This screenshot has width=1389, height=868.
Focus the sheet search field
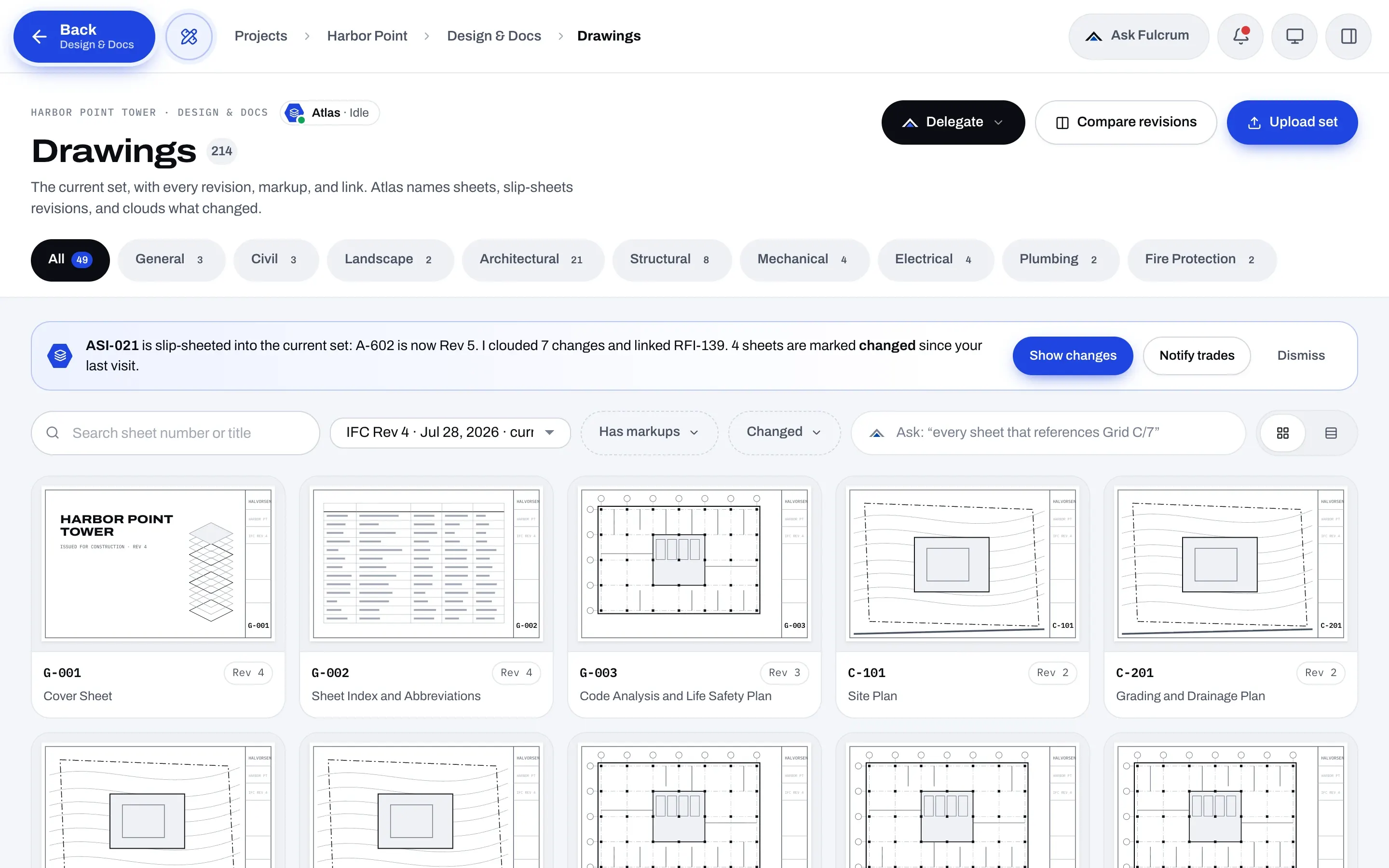point(175,433)
